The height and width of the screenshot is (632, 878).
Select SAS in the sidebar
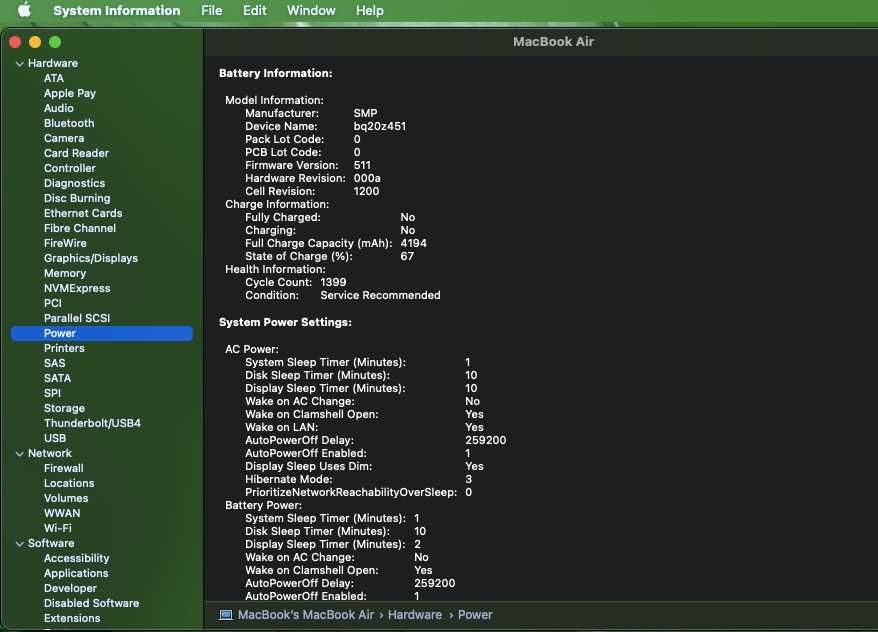(54, 363)
